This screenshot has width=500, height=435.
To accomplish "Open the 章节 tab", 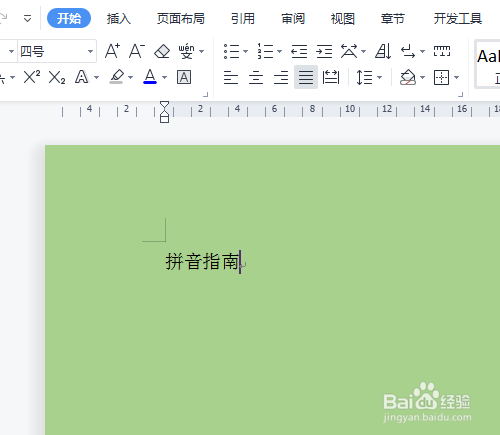I will pos(393,18).
